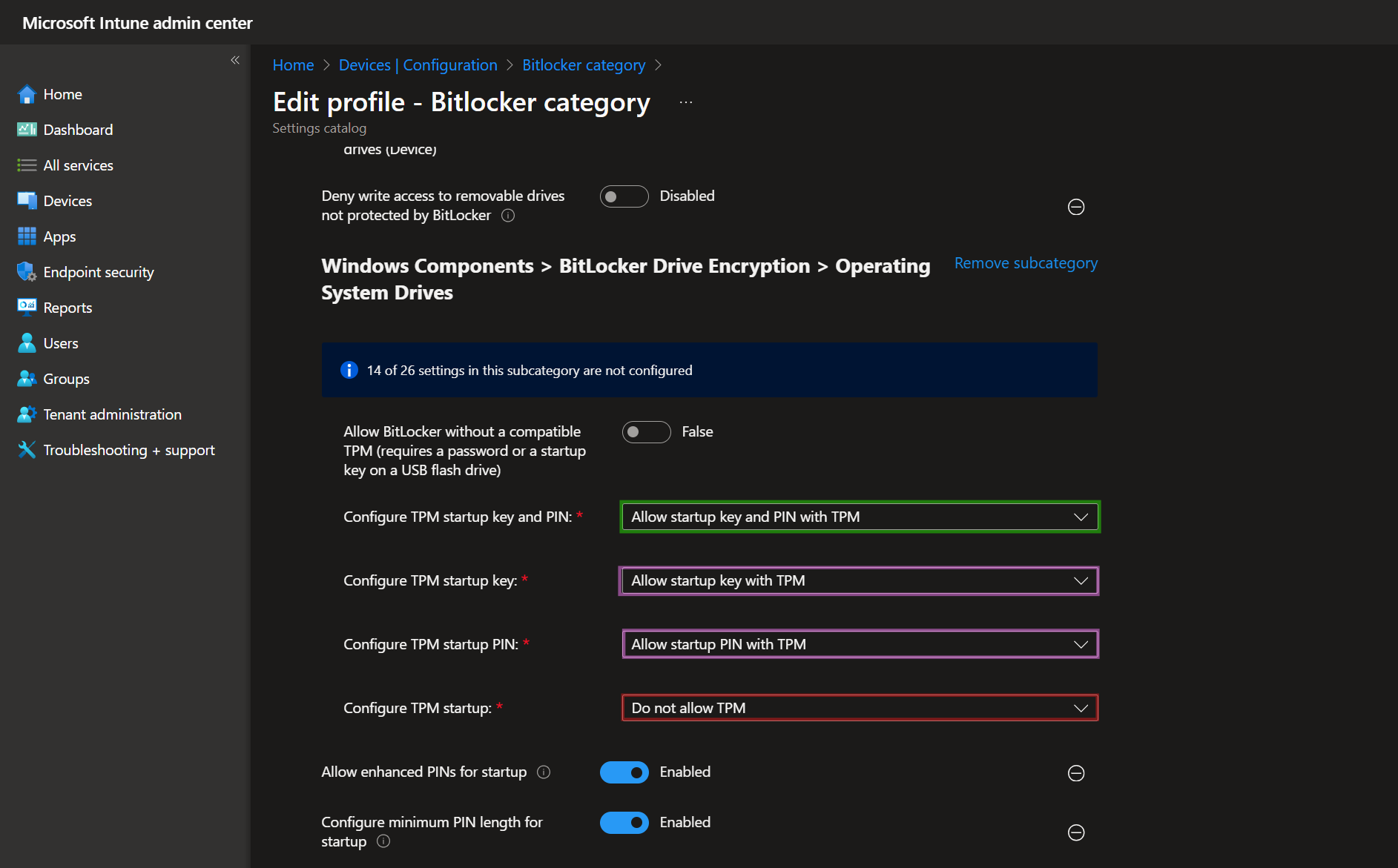Screen dimensions: 1398x868
Task: Click the blue info icon in banner
Action: point(349,370)
